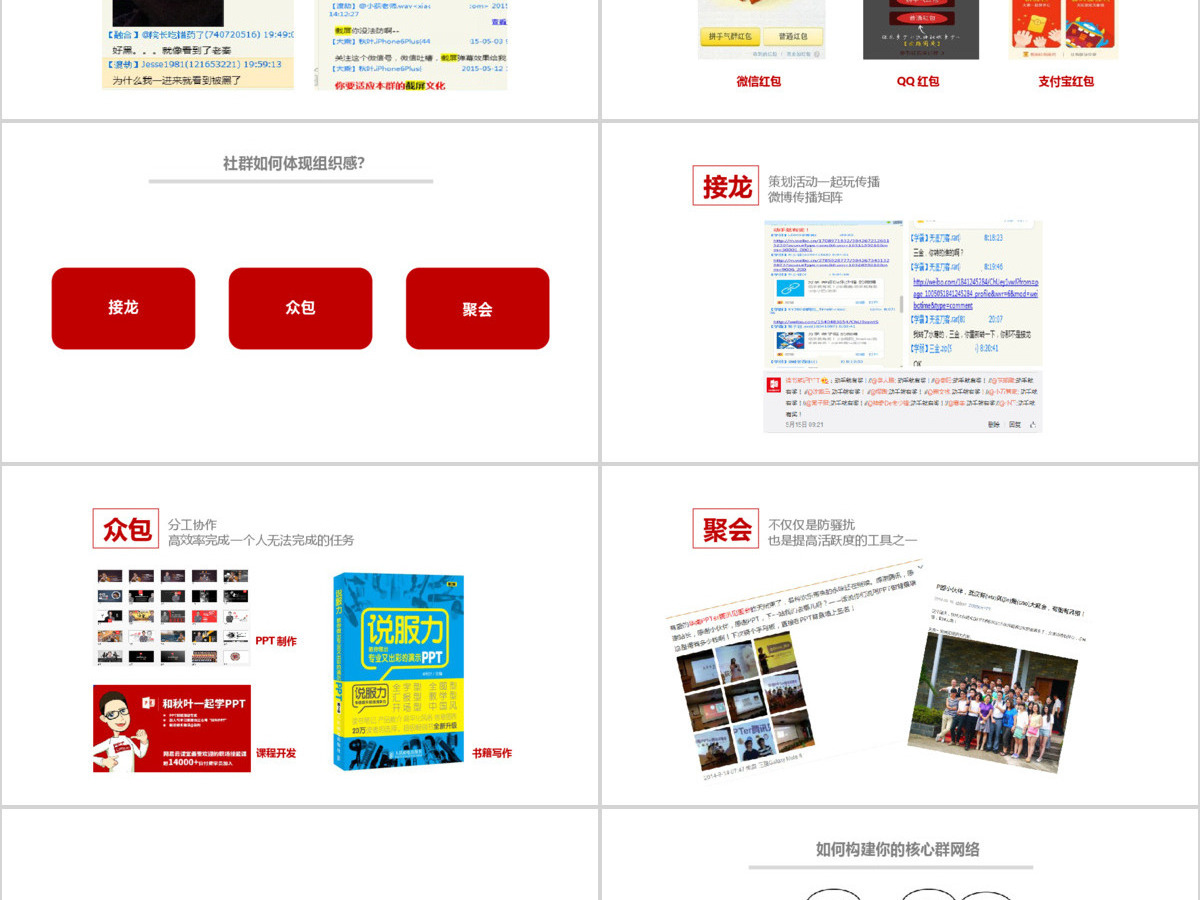The width and height of the screenshot is (1200, 900).
Task: Open the PPT slides thumbnail grid image
Action: [x=172, y=617]
